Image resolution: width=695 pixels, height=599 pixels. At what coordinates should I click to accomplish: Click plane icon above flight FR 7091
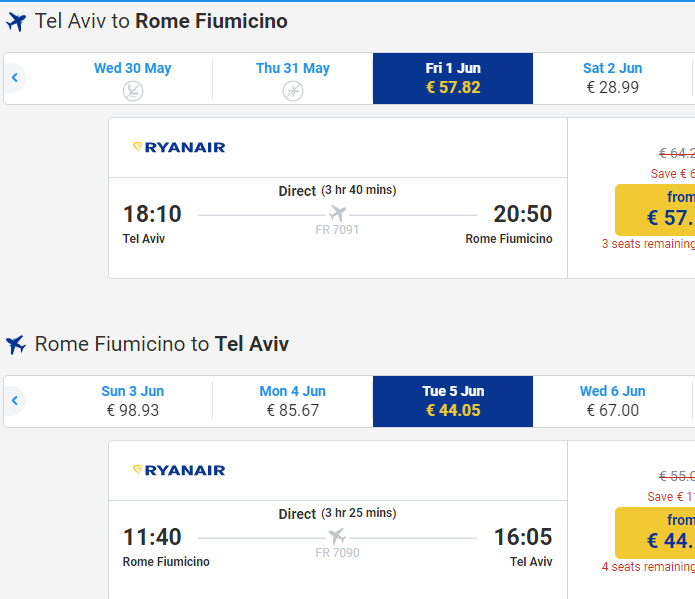[337, 213]
